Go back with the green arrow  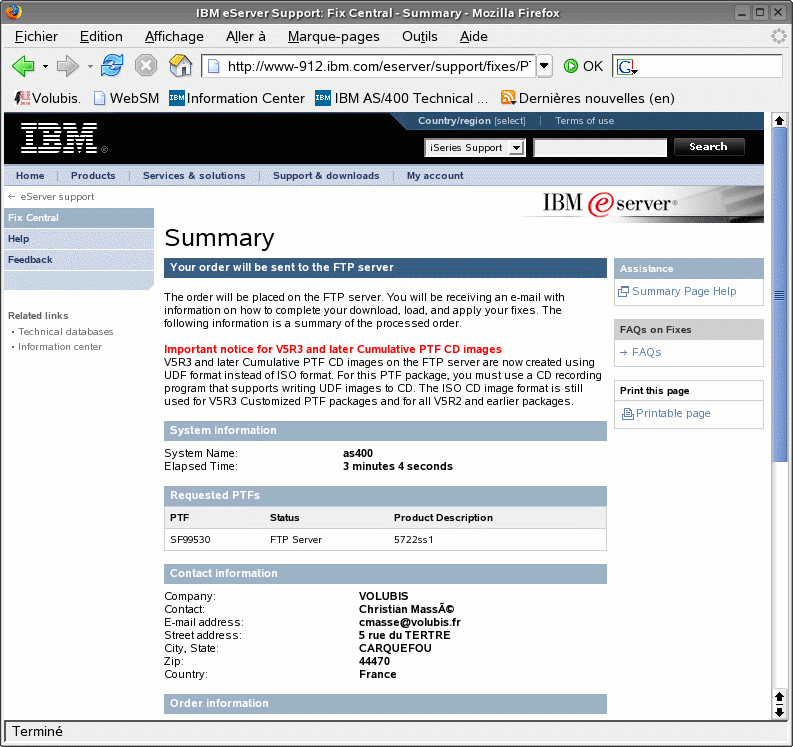23,66
